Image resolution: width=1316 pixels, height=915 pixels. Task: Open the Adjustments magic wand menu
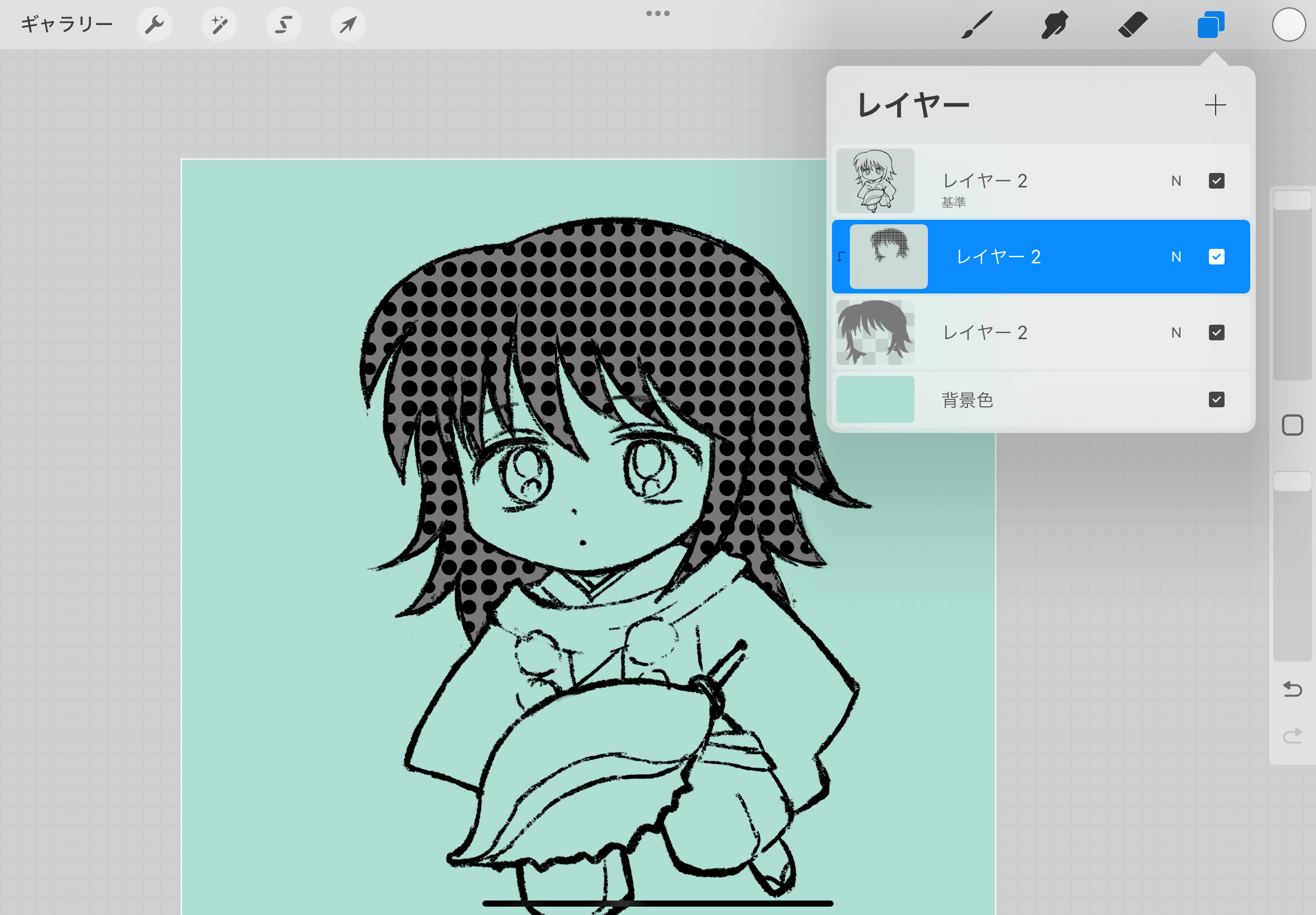pyautogui.click(x=219, y=25)
